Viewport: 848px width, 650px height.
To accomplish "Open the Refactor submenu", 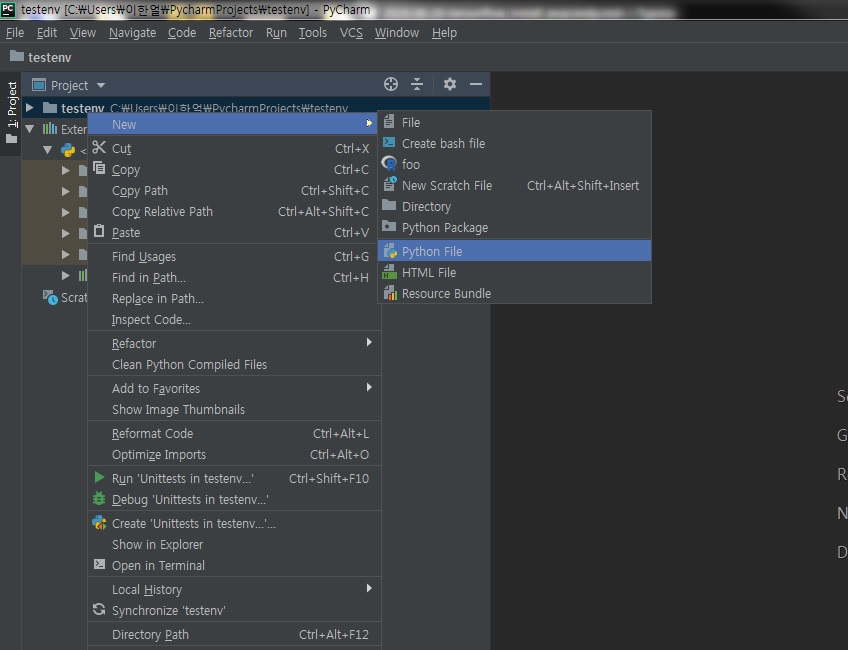I will (234, 343).
